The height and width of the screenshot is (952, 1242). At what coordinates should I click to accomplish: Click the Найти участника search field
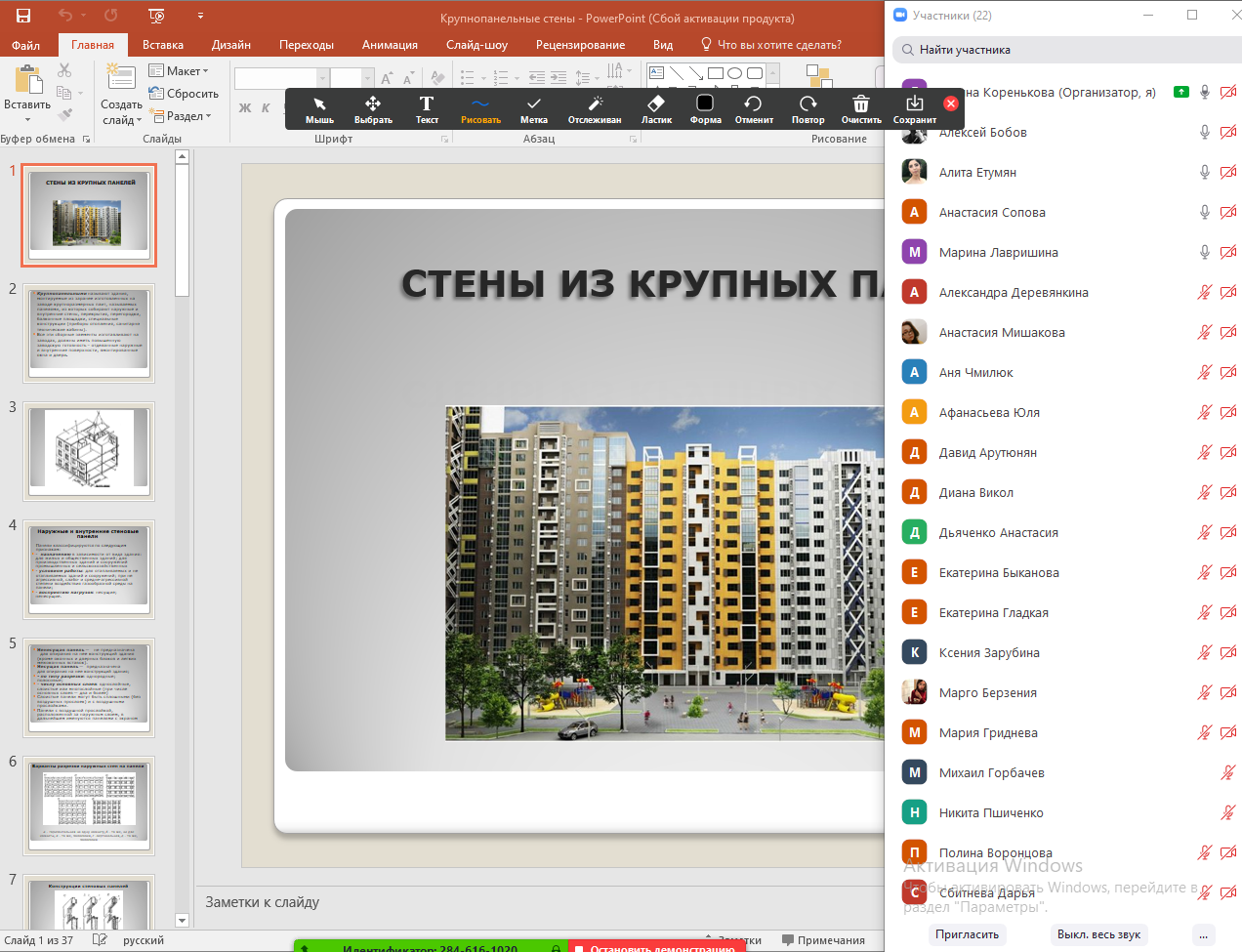point(1067,50)
